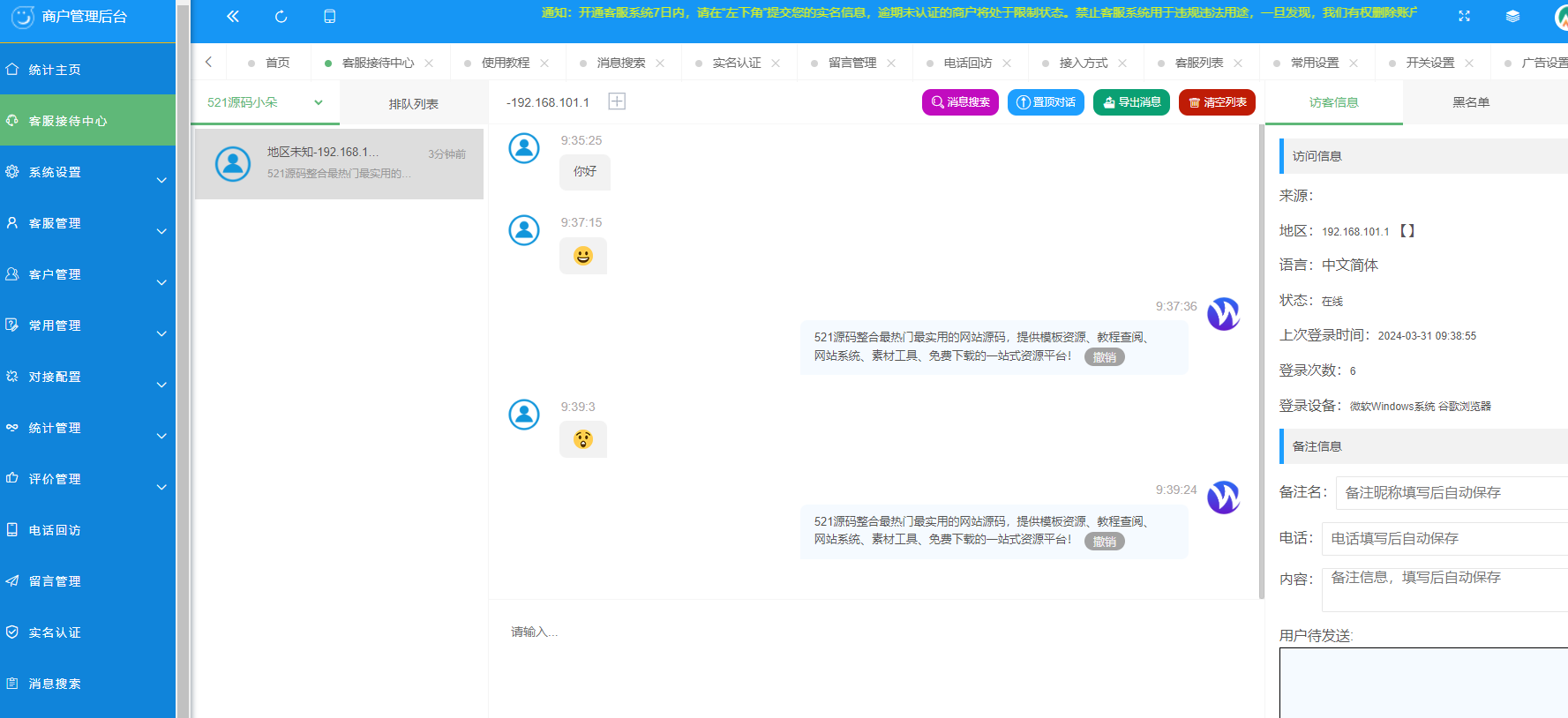Select the 访客信息 tab
The width and height of the screenshot is (1568, 718).
[x=1334, y=102]
